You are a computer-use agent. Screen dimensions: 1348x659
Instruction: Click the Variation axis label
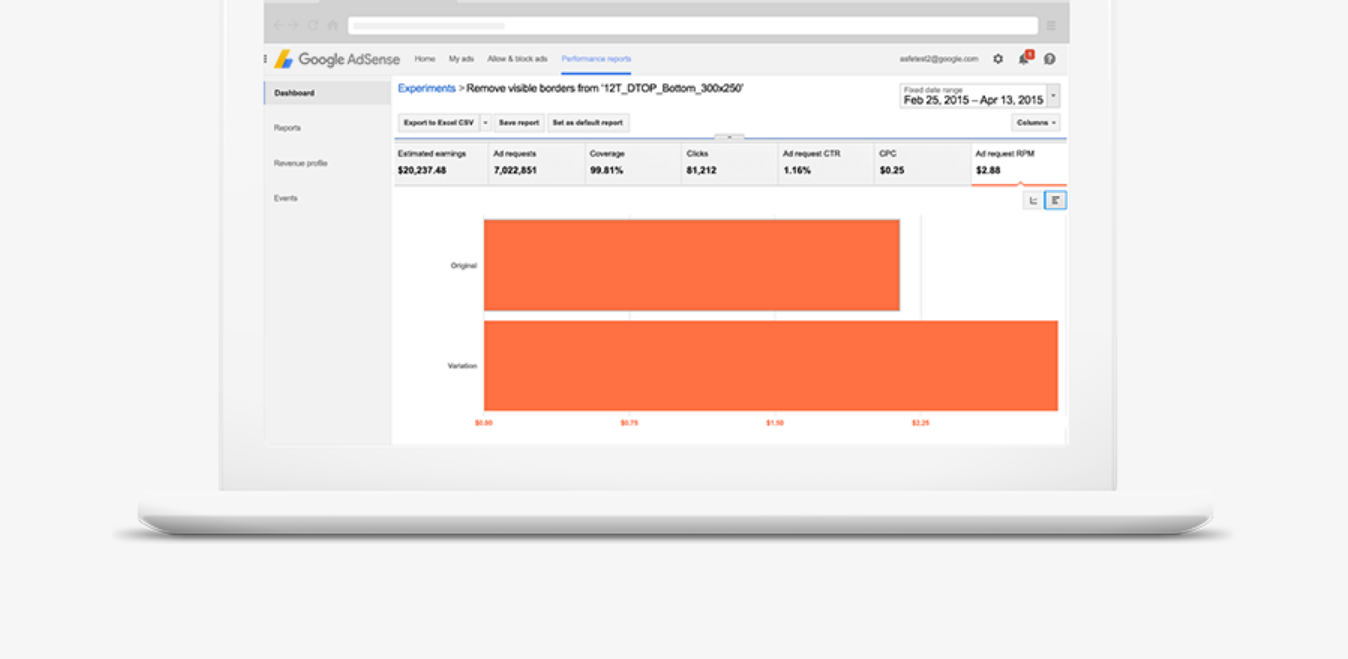tap(462, 366)
